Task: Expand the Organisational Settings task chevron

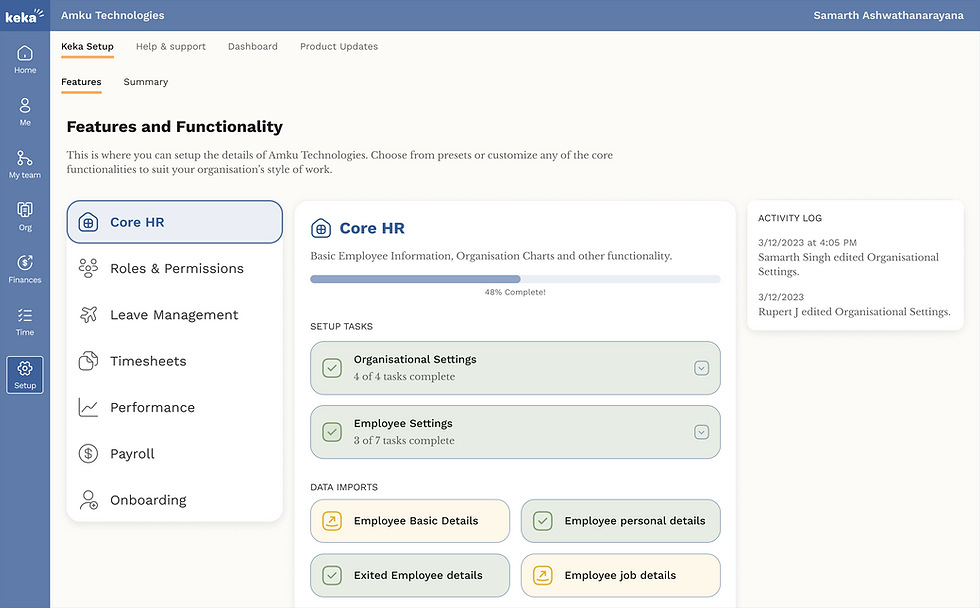Action: tap(702, 368)
